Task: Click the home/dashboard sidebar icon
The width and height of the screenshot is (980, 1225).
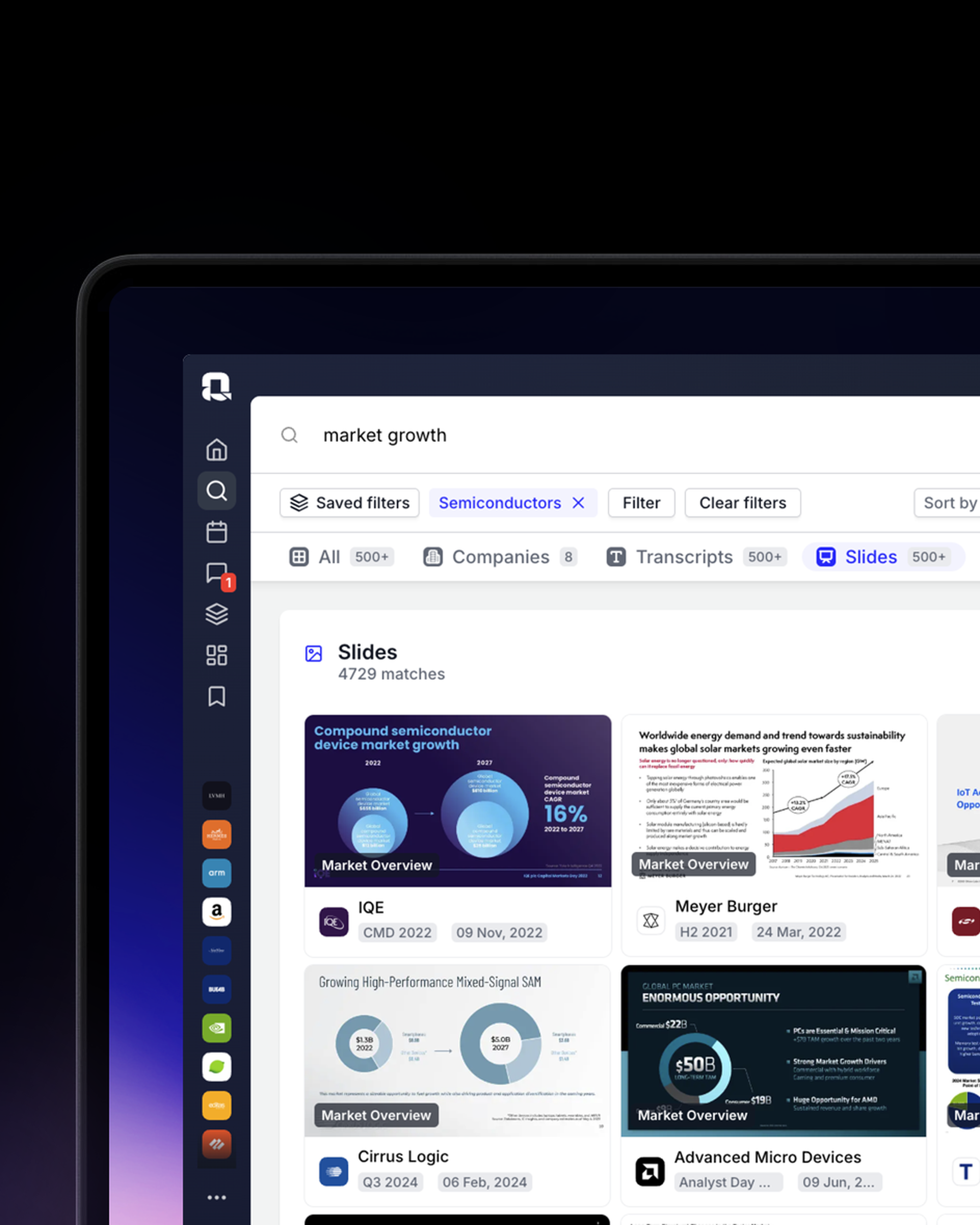Action: [x=218, y=449]
